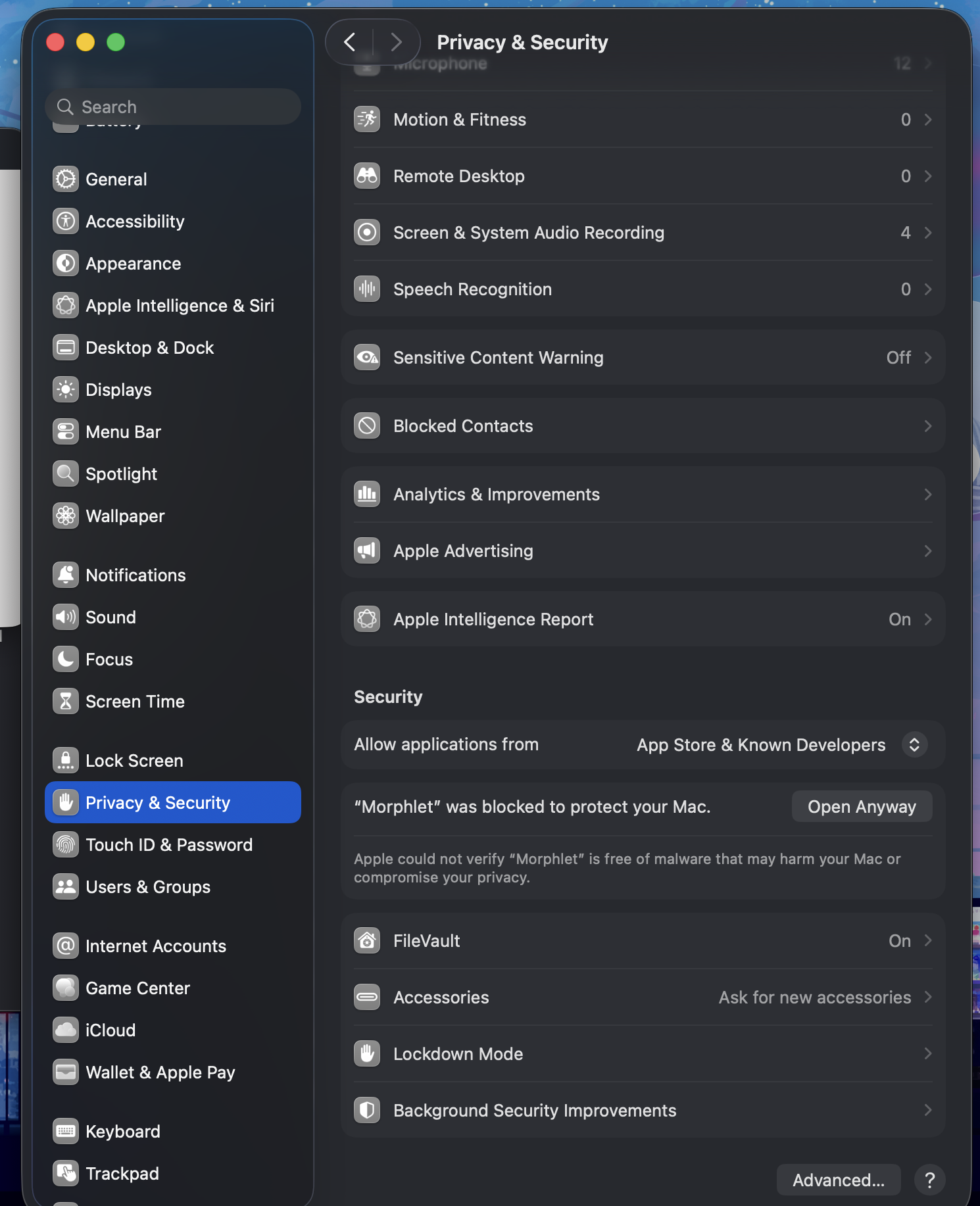980x1206 pixels.
Task: Click the Focus moon icon
Action: [66, 659]
